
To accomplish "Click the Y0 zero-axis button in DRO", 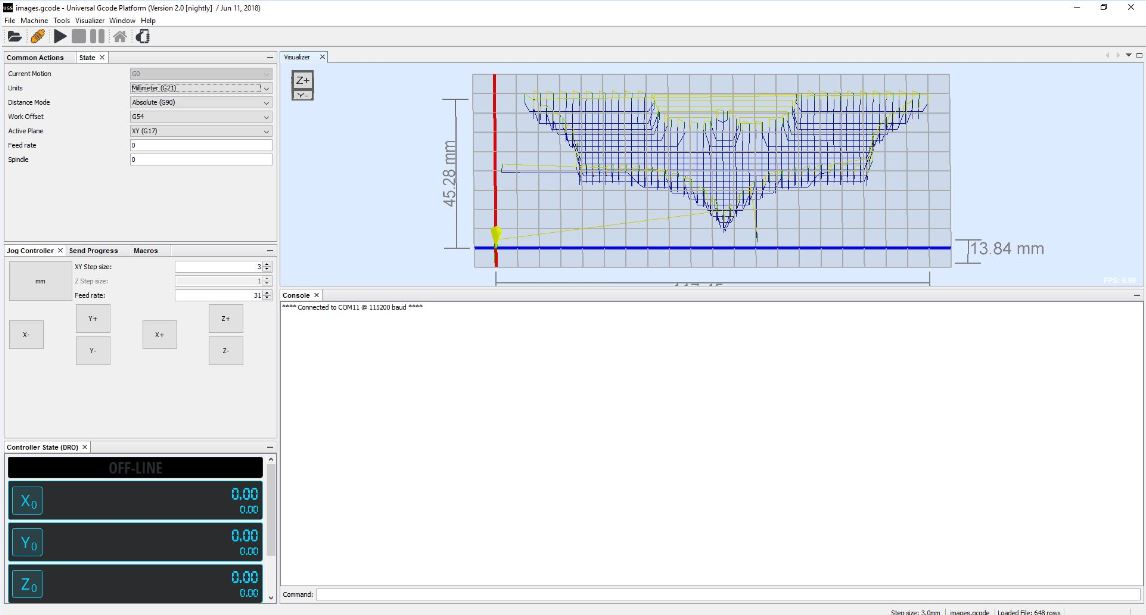I will (27, 543).
